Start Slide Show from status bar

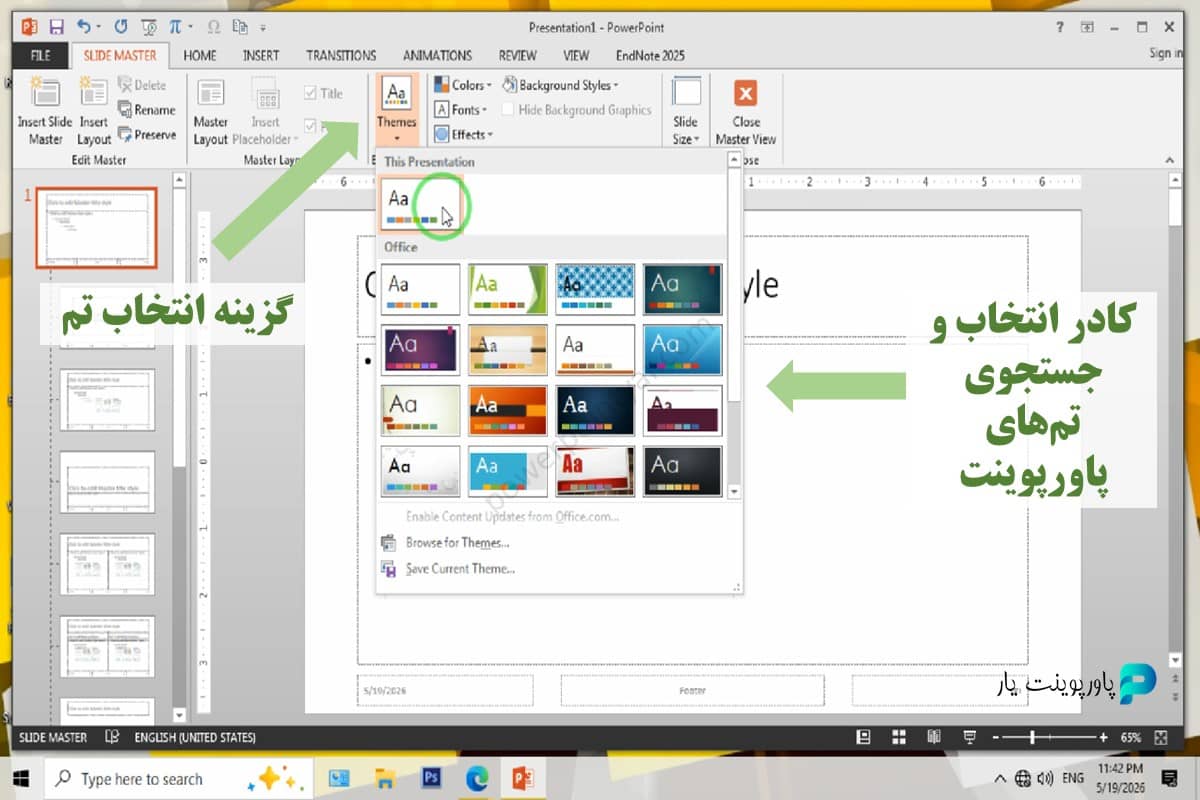(969, 737)
